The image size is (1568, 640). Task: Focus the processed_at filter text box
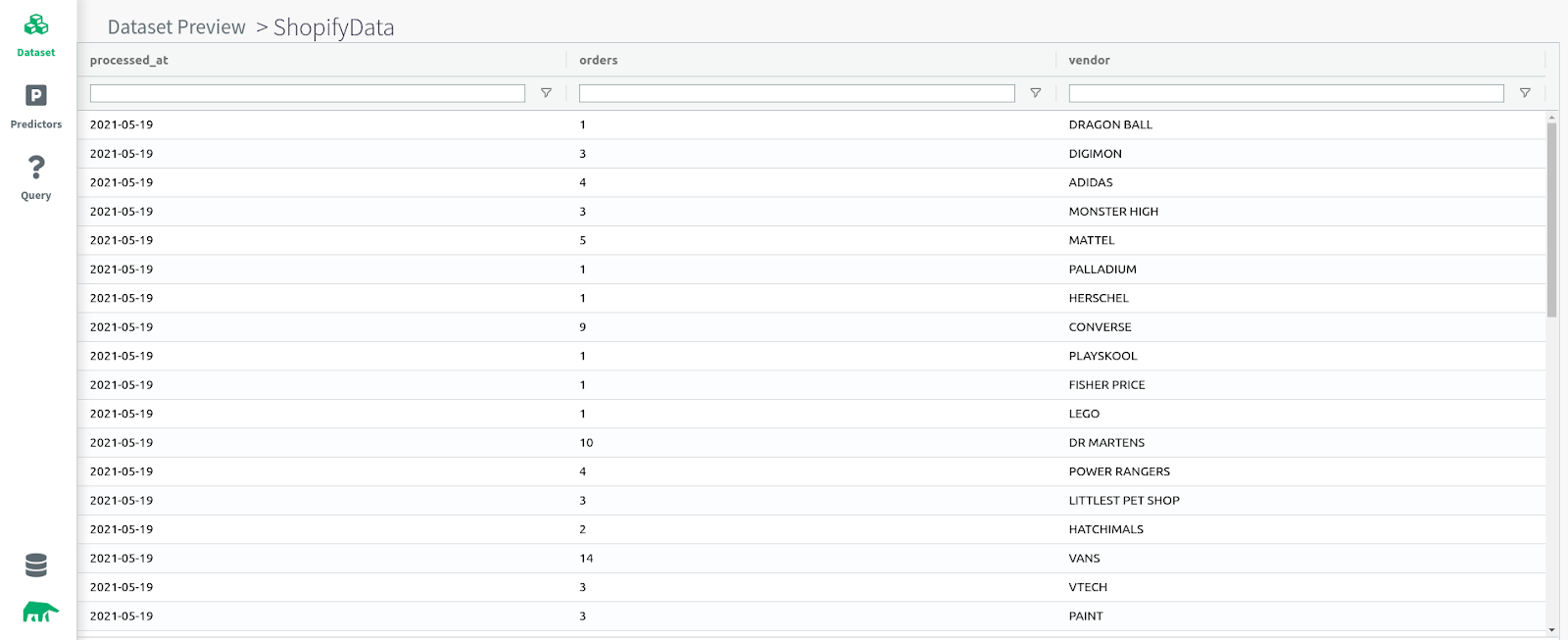(307, 93)
